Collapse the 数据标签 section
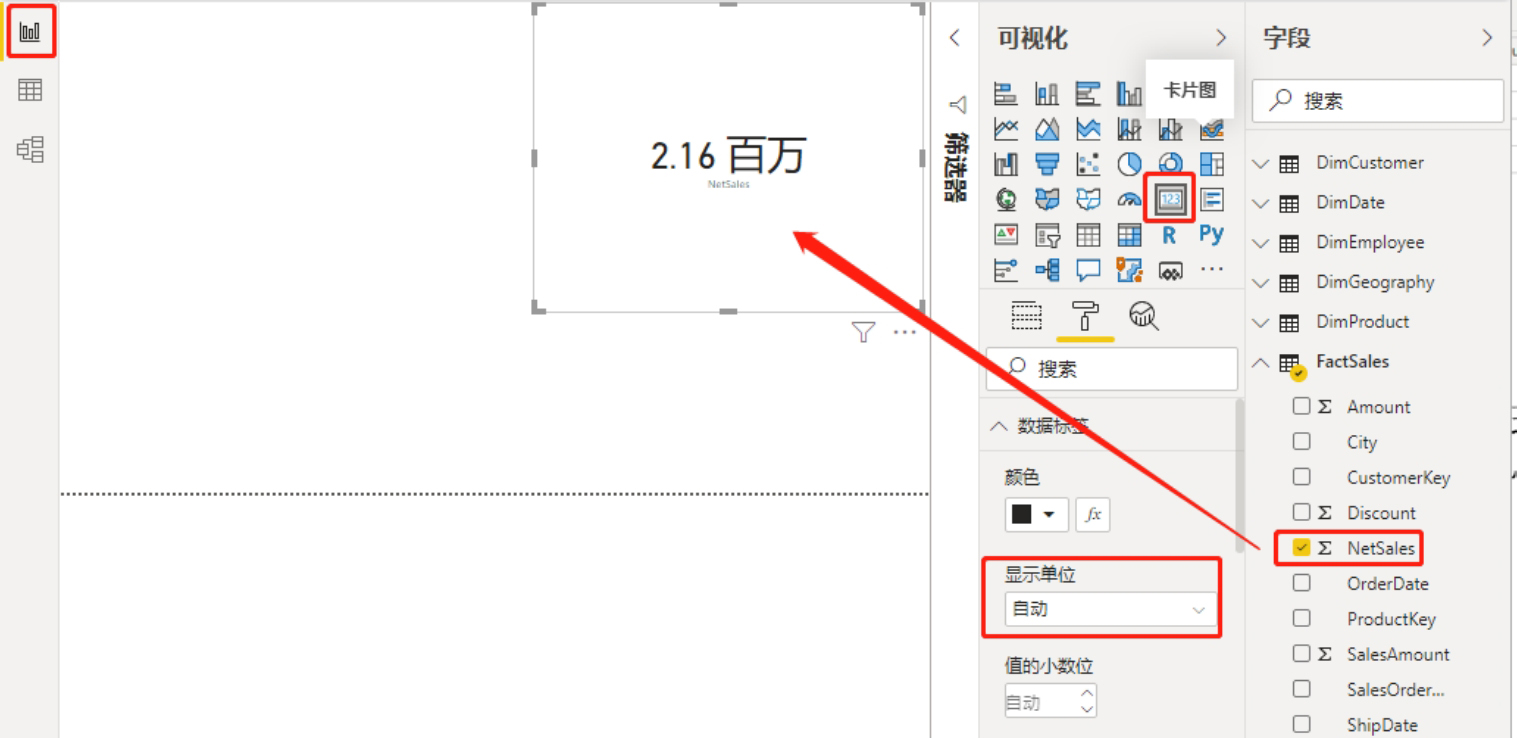 coord(998,426)
